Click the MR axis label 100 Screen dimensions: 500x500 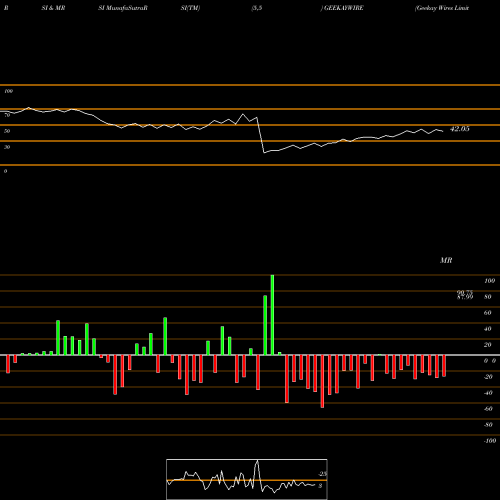(x=489, y=281)
